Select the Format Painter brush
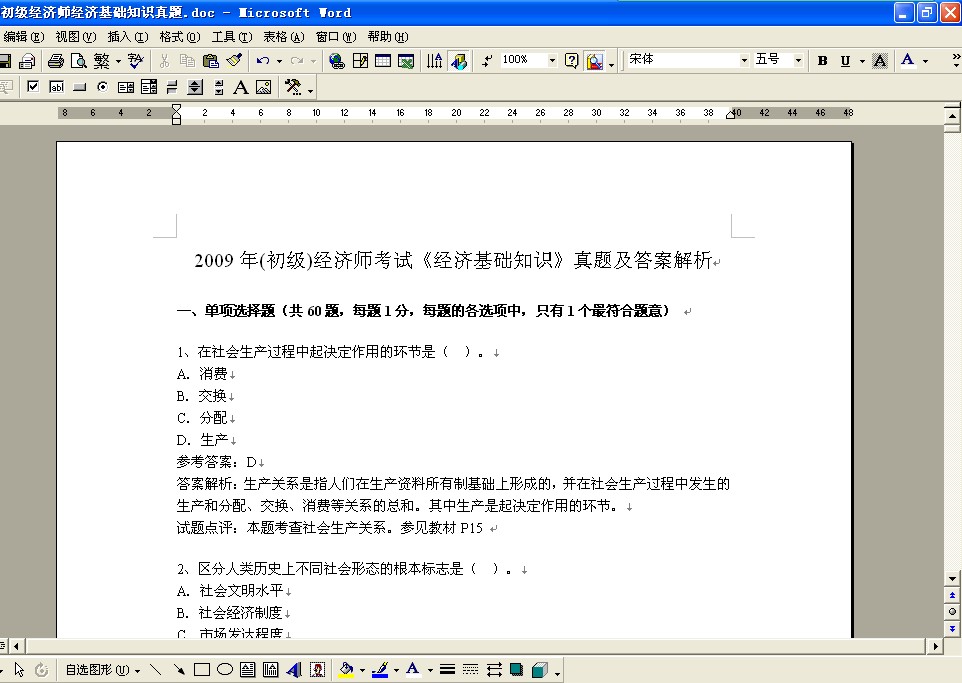The width and height of the screenshot is (962, 683). point(233,61)
